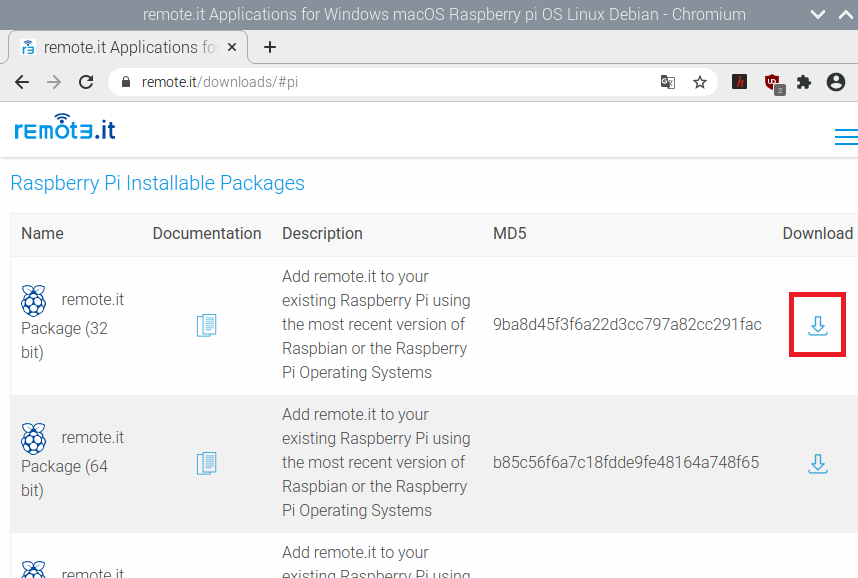Go forward to next page
Screen dimensions: 858x578
click(54, 82)
